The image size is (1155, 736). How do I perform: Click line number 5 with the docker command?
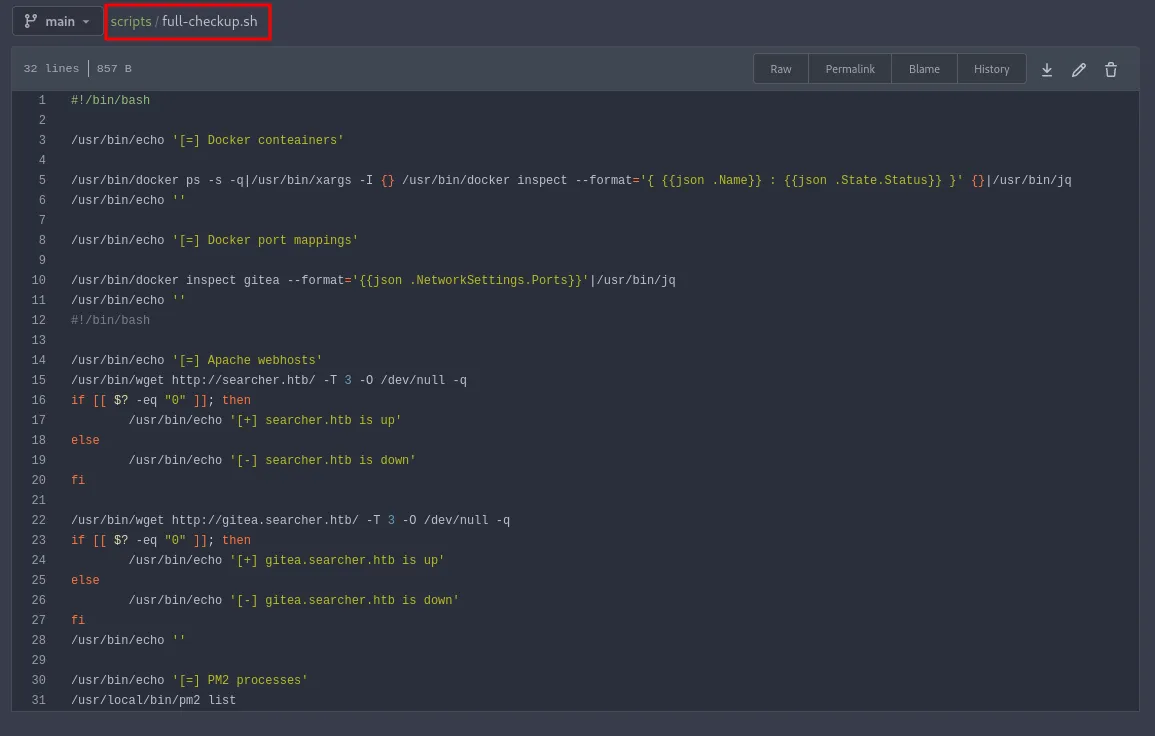tap(38, 180)
